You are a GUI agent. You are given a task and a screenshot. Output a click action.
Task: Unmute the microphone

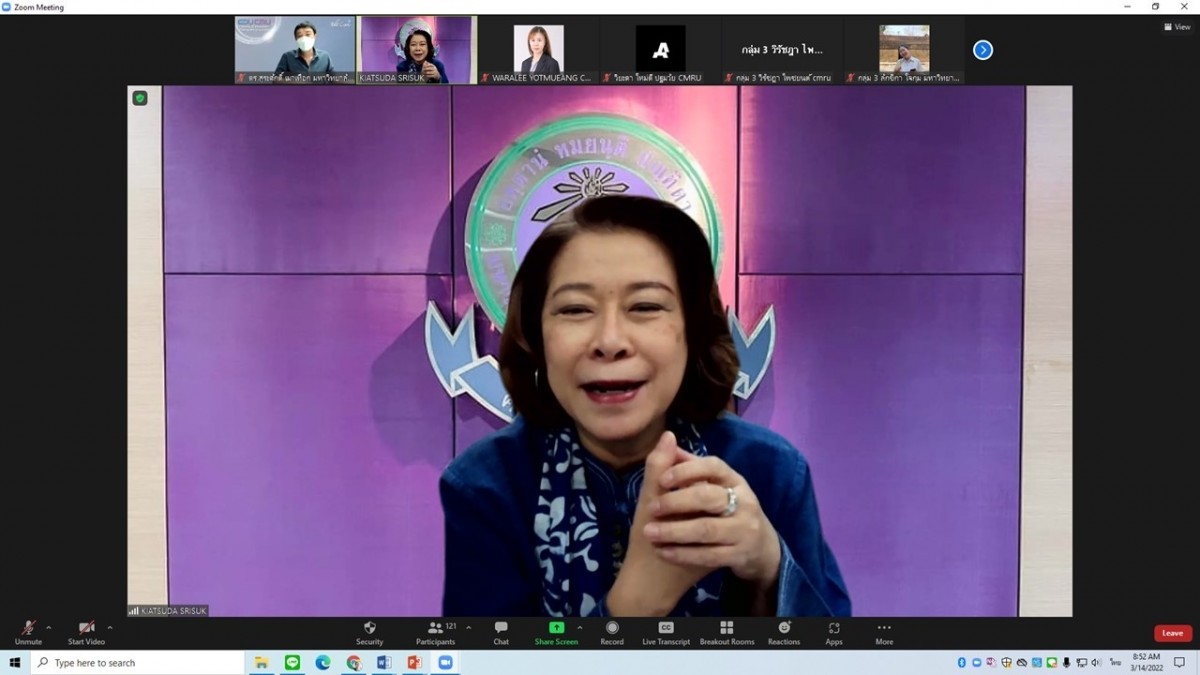[x=28, y=633]
